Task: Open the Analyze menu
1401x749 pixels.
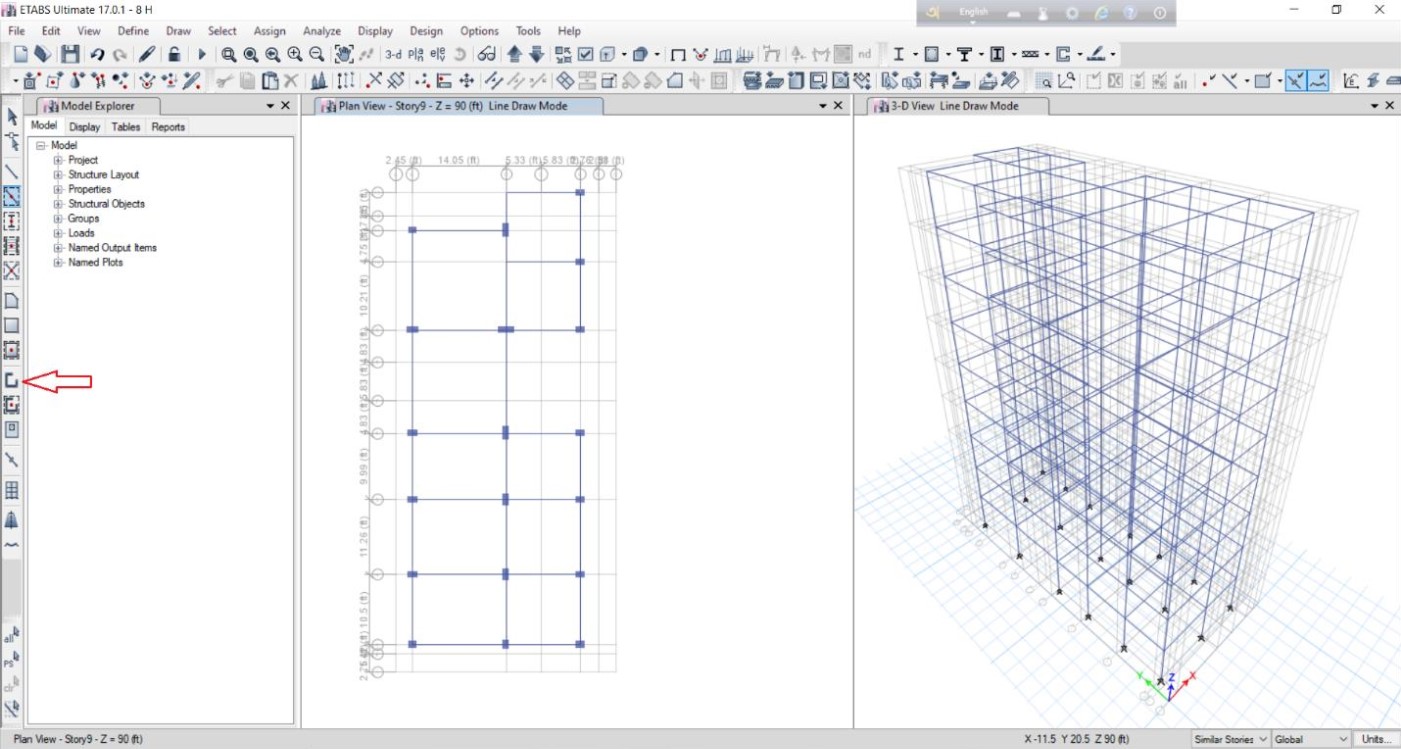Action: (x=322, y=31)
